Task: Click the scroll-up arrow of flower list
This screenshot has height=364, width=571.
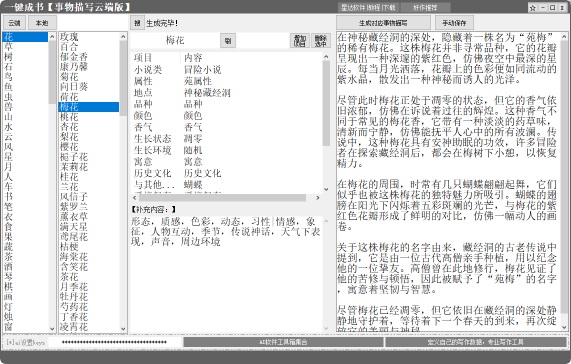Action: coord(123,36)
